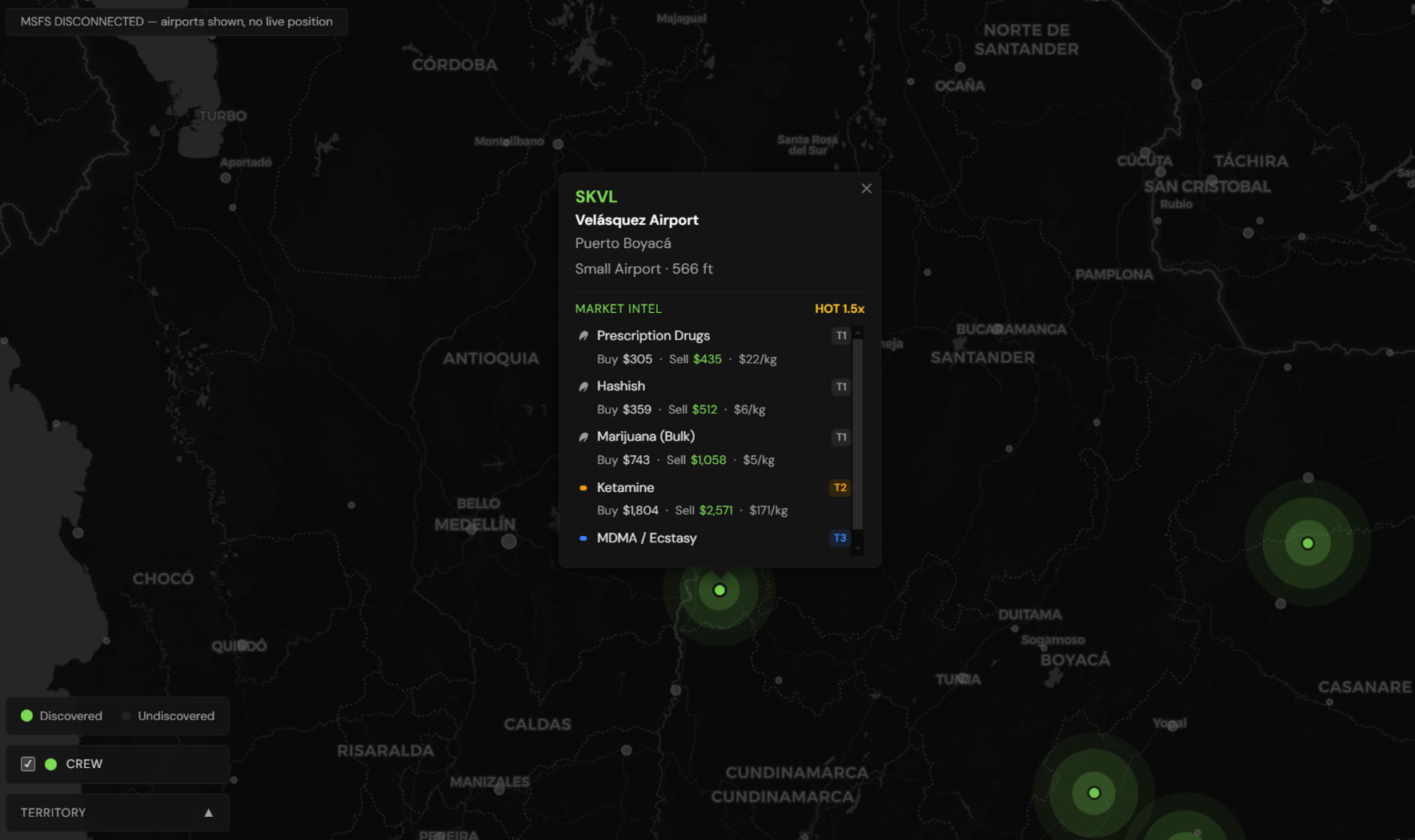The width and height of the screenshot is (1415, 840).
Task: Click the market list scroll-up arrow
Action: [x=858, y=332]
